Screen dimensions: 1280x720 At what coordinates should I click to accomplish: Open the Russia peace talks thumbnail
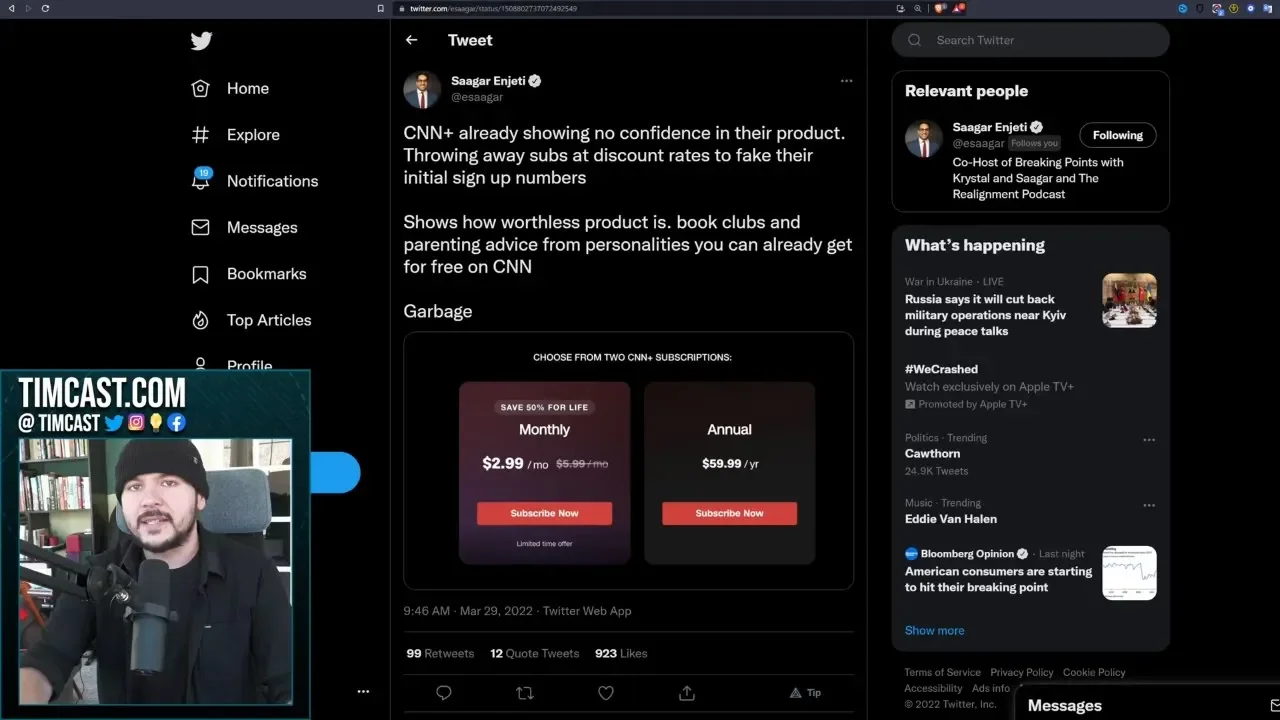coord(1129,300)
